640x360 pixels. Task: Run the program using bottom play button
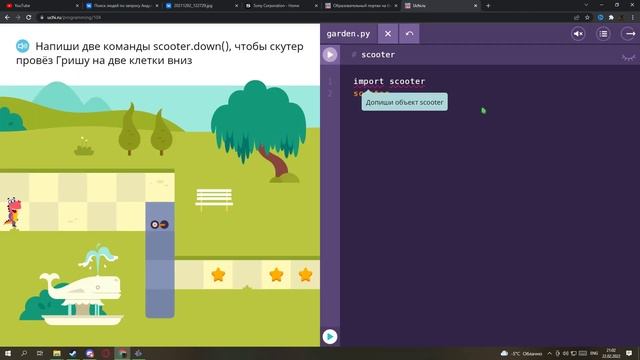[330, 336]
